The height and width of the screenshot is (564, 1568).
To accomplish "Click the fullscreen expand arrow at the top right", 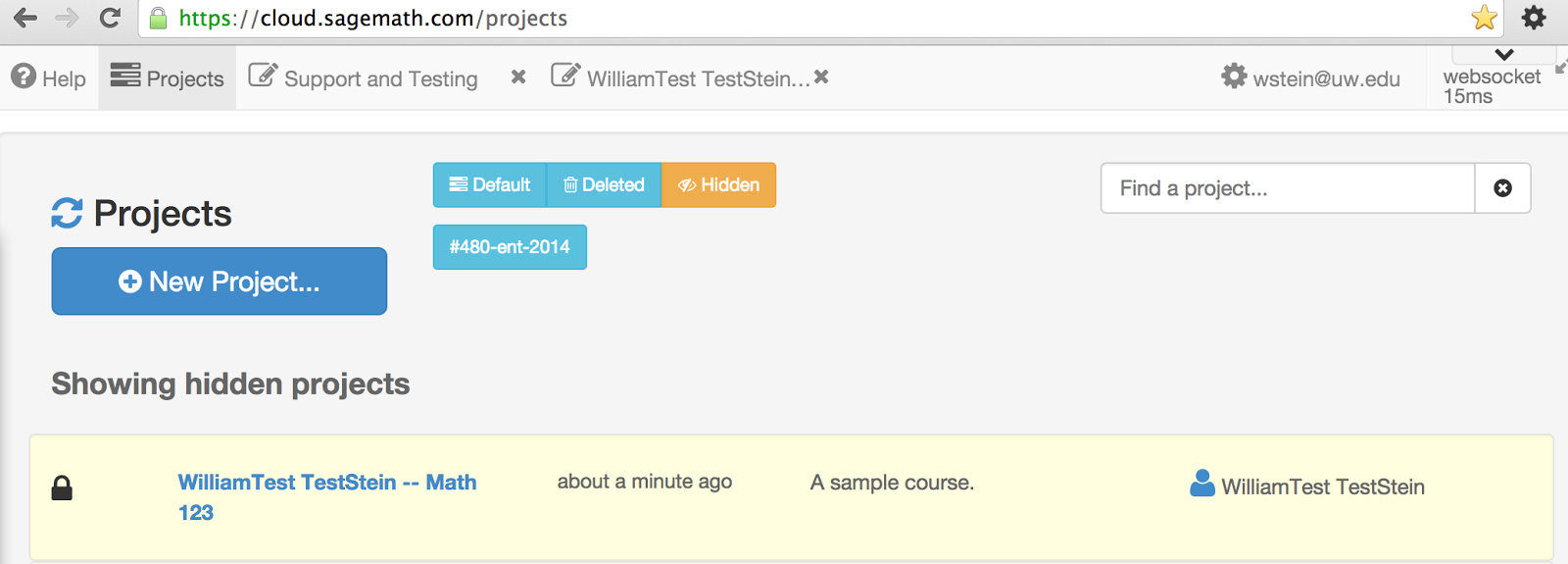I will pyautogui.click(x=1561, y=67).
